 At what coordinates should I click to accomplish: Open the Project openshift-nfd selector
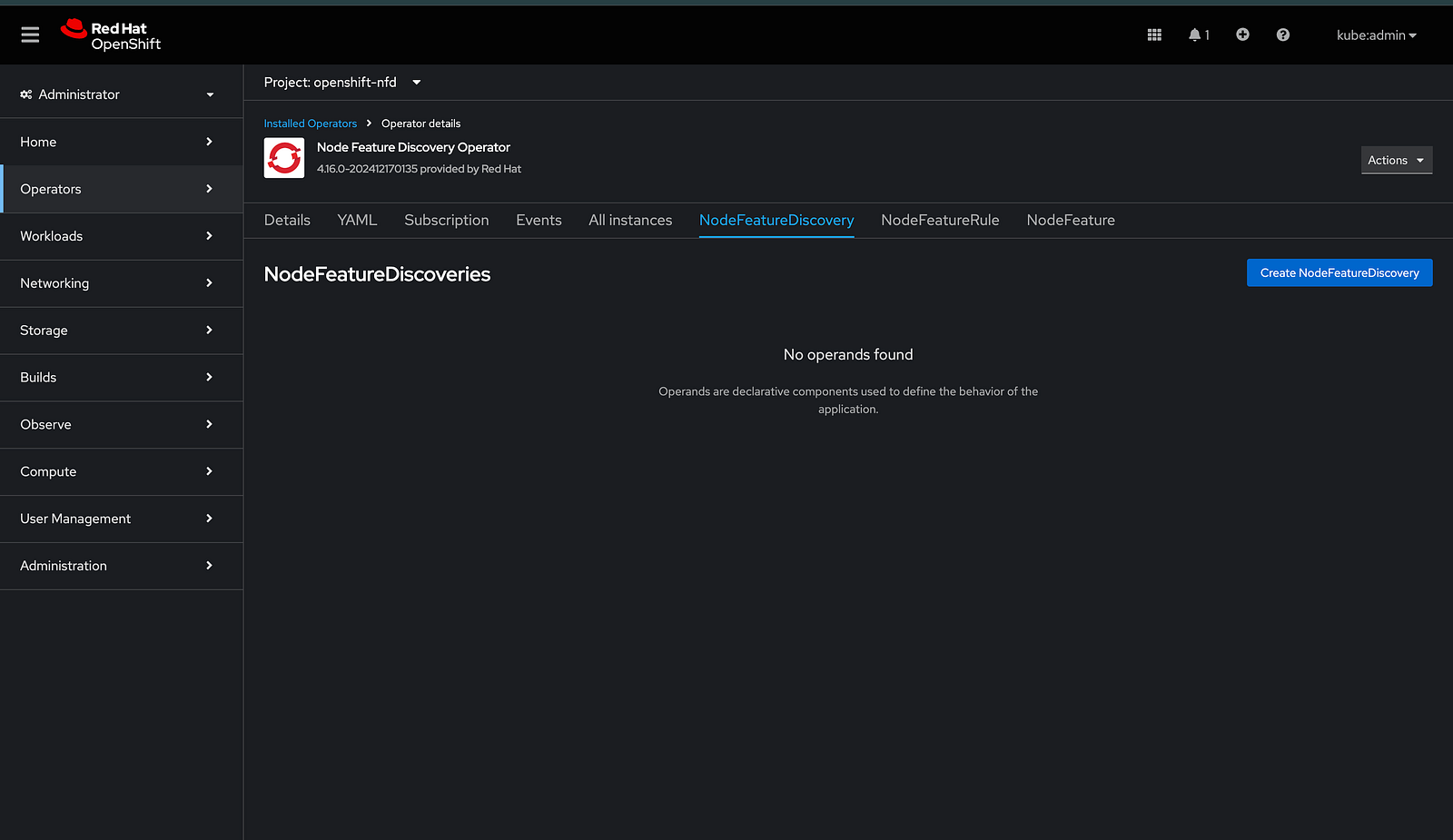(342, 83)
